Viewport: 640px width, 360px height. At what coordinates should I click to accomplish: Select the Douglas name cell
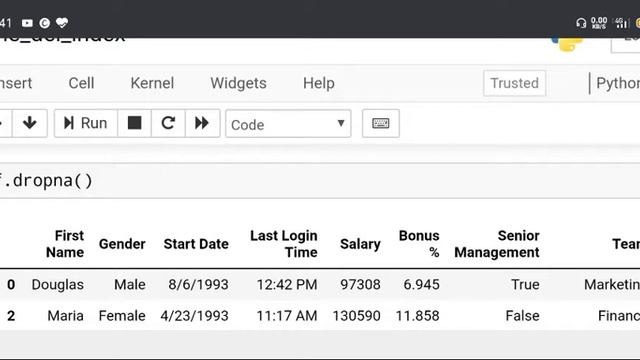click(x=58, y=284)
